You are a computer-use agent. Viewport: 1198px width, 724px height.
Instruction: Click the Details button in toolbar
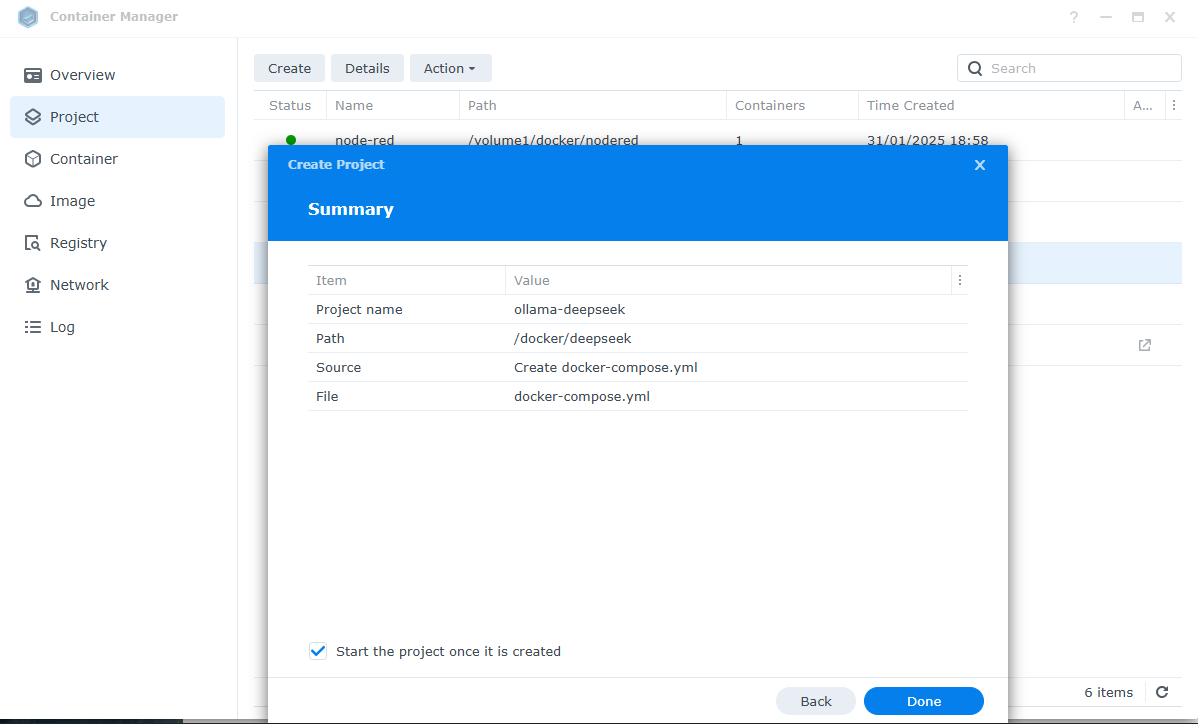tap(367, 68)
